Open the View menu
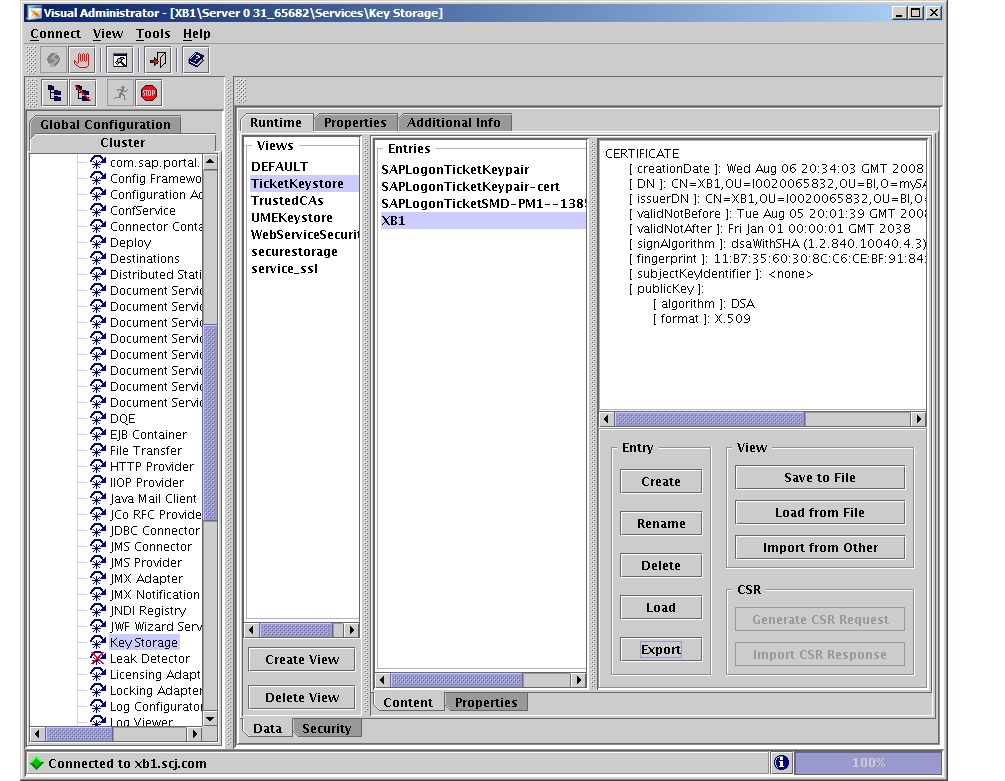 [x=108, y=34]
